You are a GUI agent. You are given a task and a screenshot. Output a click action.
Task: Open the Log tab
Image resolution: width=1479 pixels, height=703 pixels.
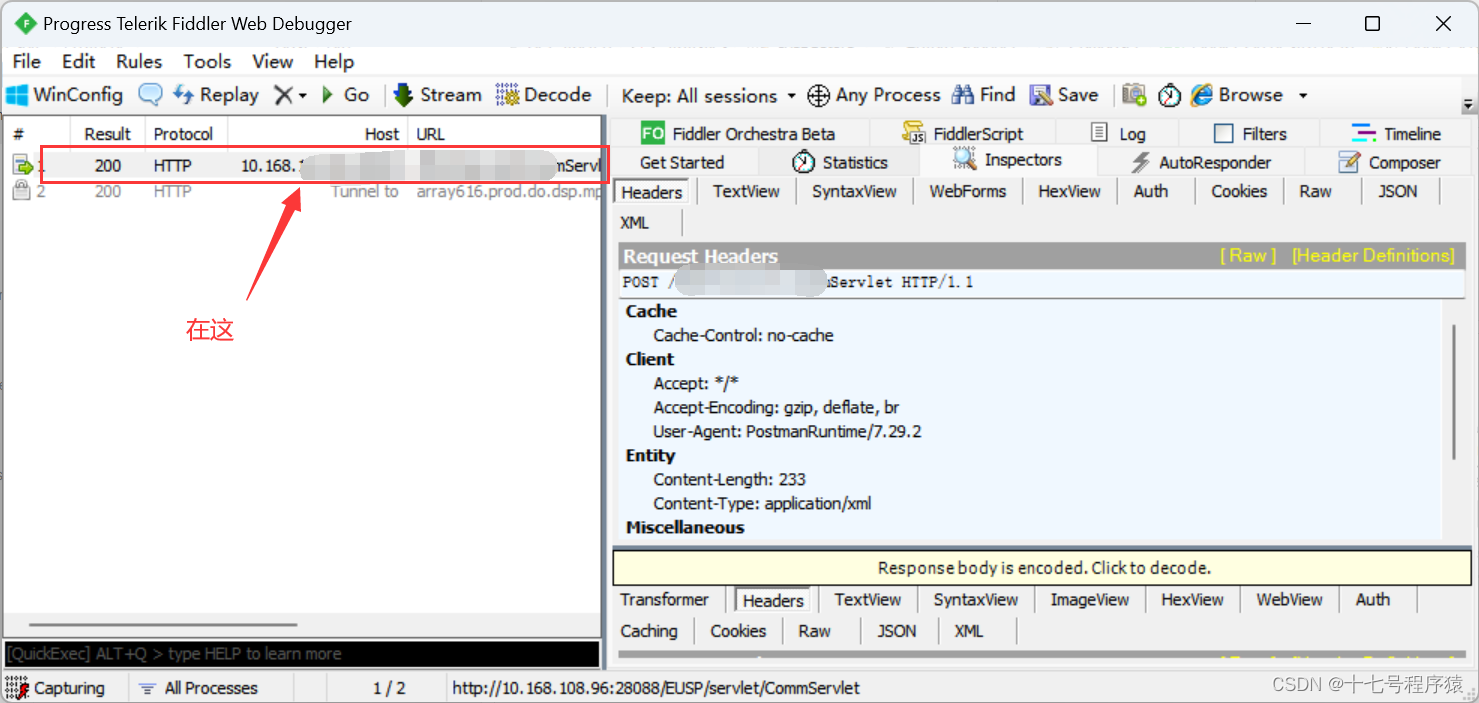(x=1118, y=133)
